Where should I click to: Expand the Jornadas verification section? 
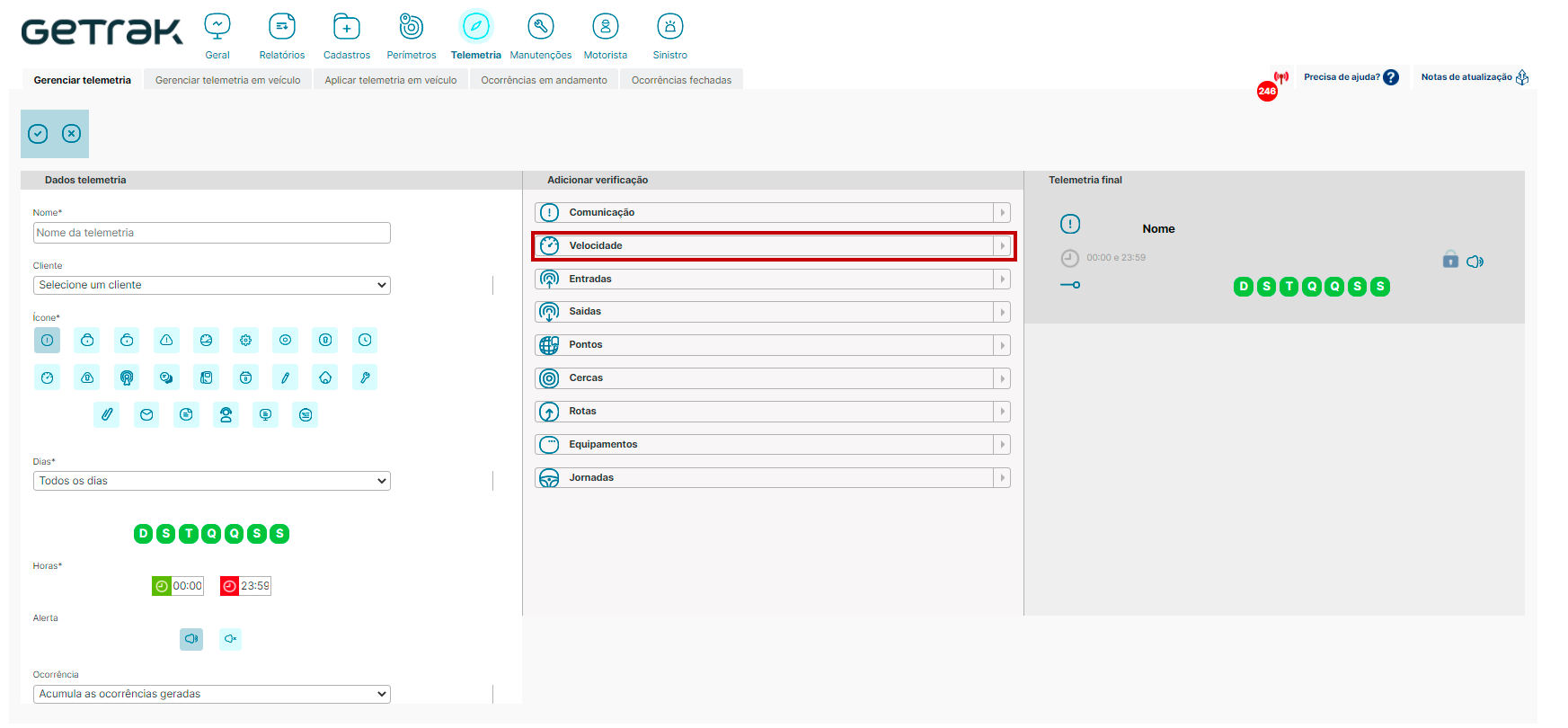coord(773,478)
